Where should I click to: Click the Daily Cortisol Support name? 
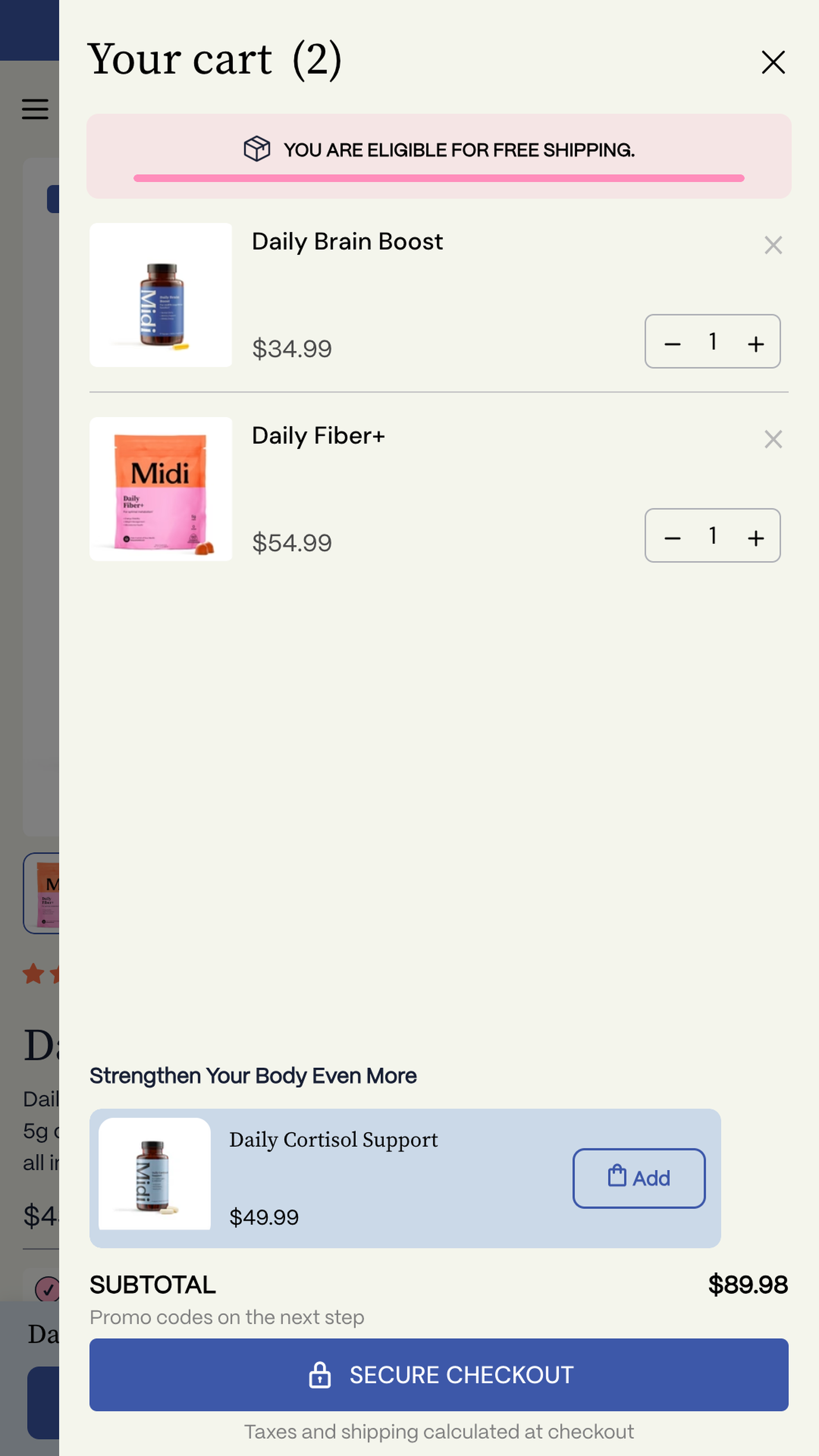[333, 1140]
